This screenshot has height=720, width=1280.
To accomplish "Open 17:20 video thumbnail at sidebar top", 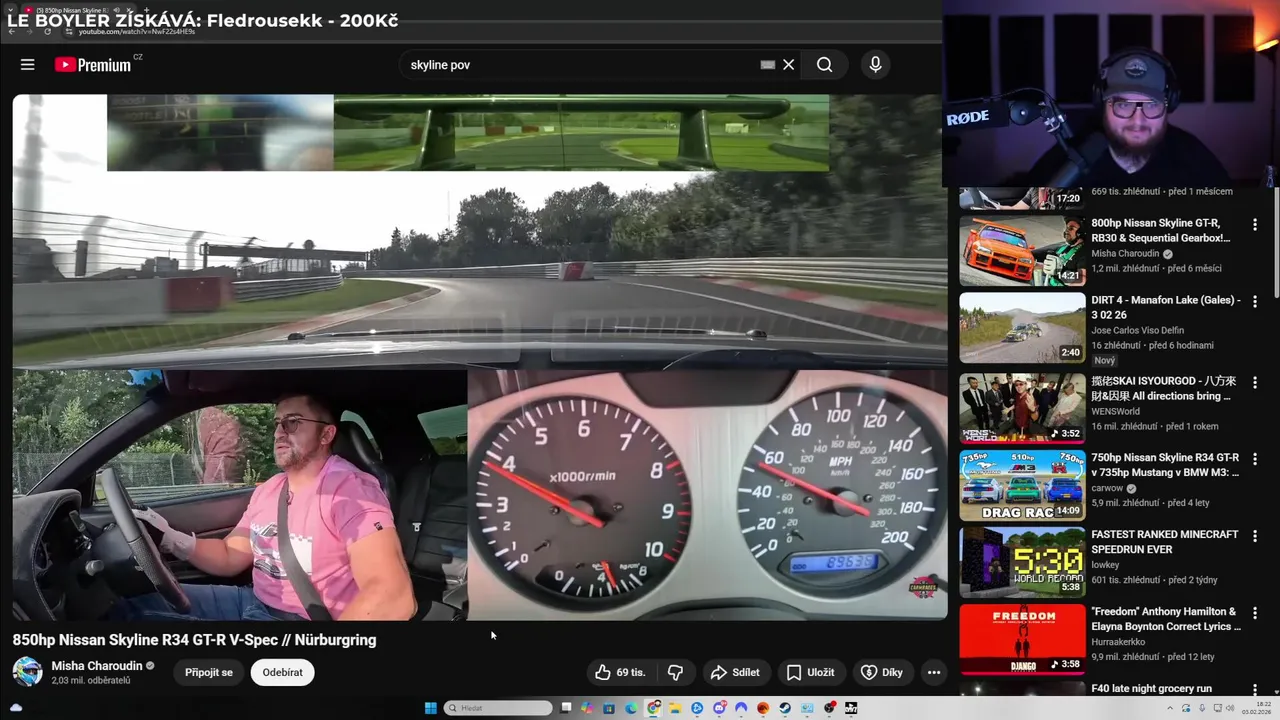I will 1022,198.
